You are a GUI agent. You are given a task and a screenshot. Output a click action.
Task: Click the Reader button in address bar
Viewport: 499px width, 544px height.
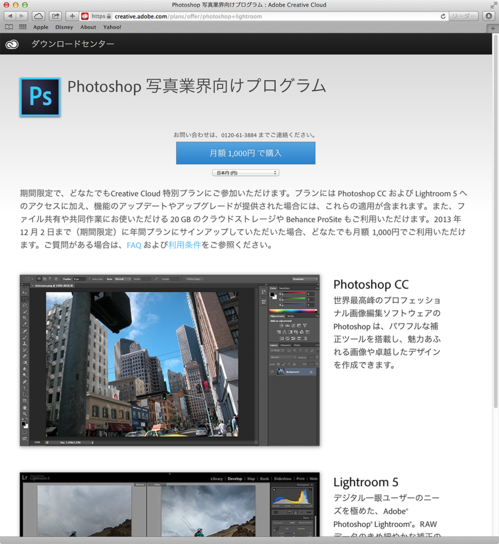(x=464, y=16)
